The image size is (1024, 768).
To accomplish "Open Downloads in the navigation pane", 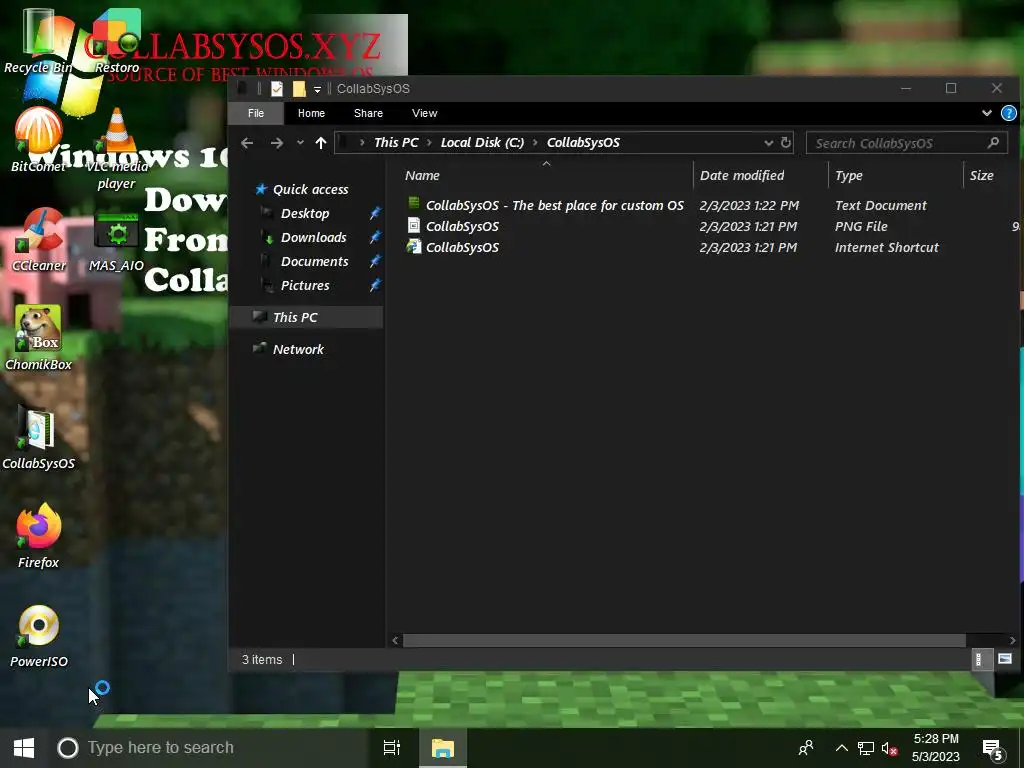I will coord(313,238).
